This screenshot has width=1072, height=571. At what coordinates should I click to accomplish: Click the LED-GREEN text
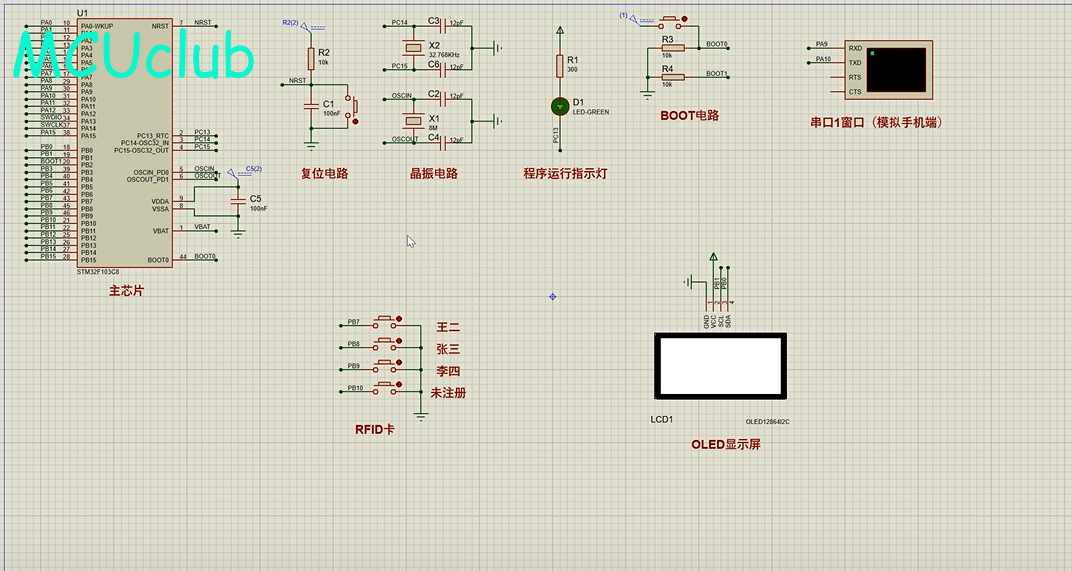click(x=591, y=112)
